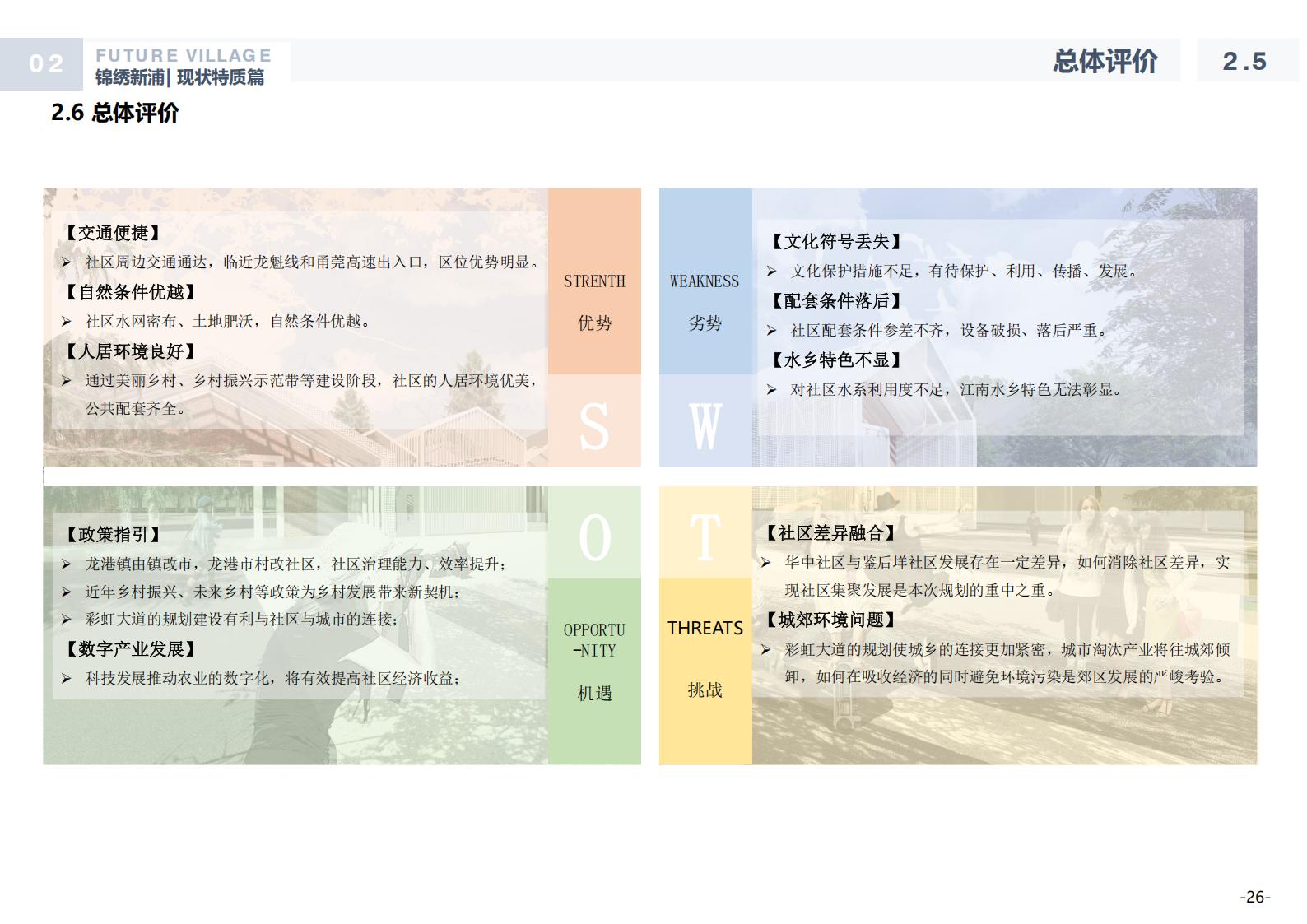Click the "THREATS" label
Image resolution: width=1307 pixels, height=924 pixels.
click(x=705, y=628)
